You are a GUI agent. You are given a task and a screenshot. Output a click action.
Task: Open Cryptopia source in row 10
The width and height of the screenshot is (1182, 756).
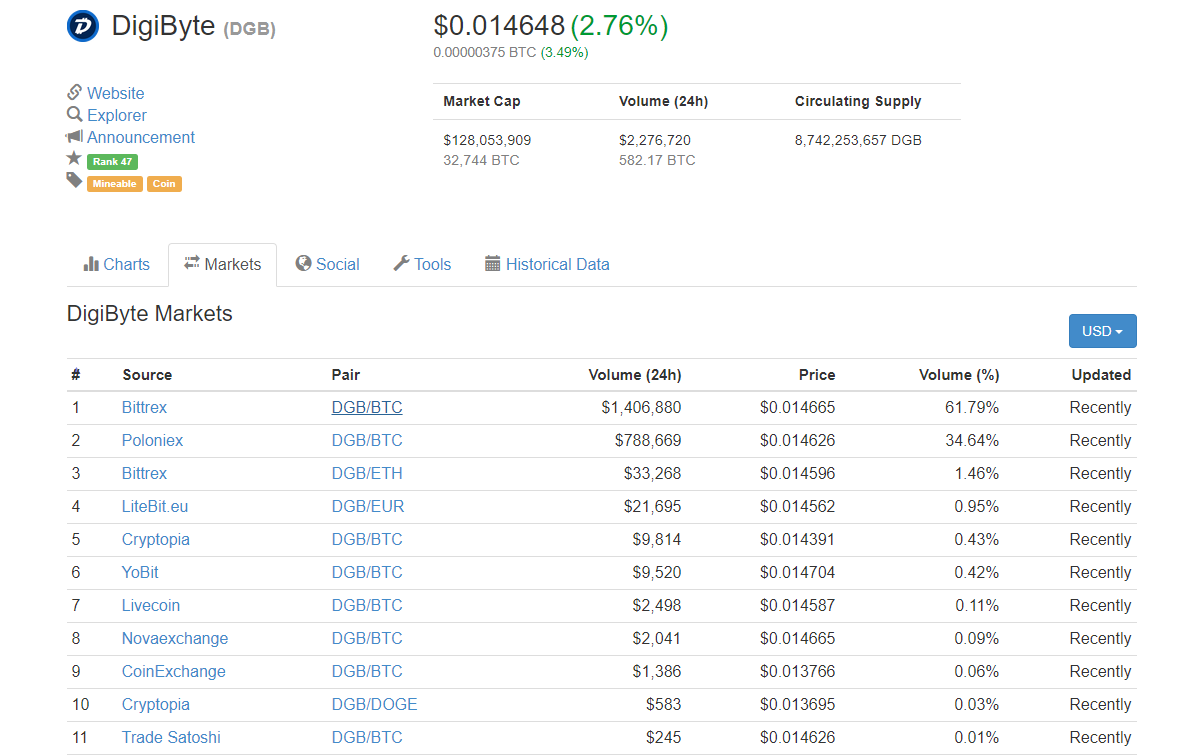(155, 705)
